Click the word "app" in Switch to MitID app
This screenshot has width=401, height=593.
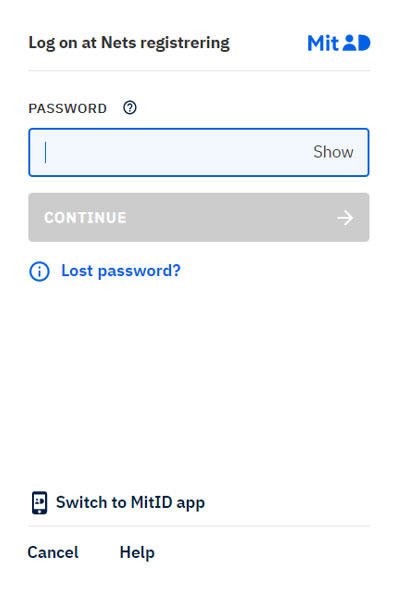(191, 503)
